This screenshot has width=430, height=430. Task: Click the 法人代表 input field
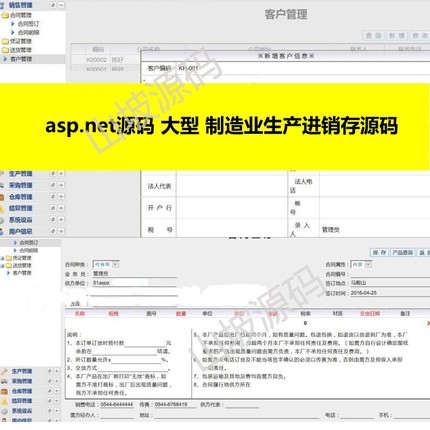tap(232, 186)
